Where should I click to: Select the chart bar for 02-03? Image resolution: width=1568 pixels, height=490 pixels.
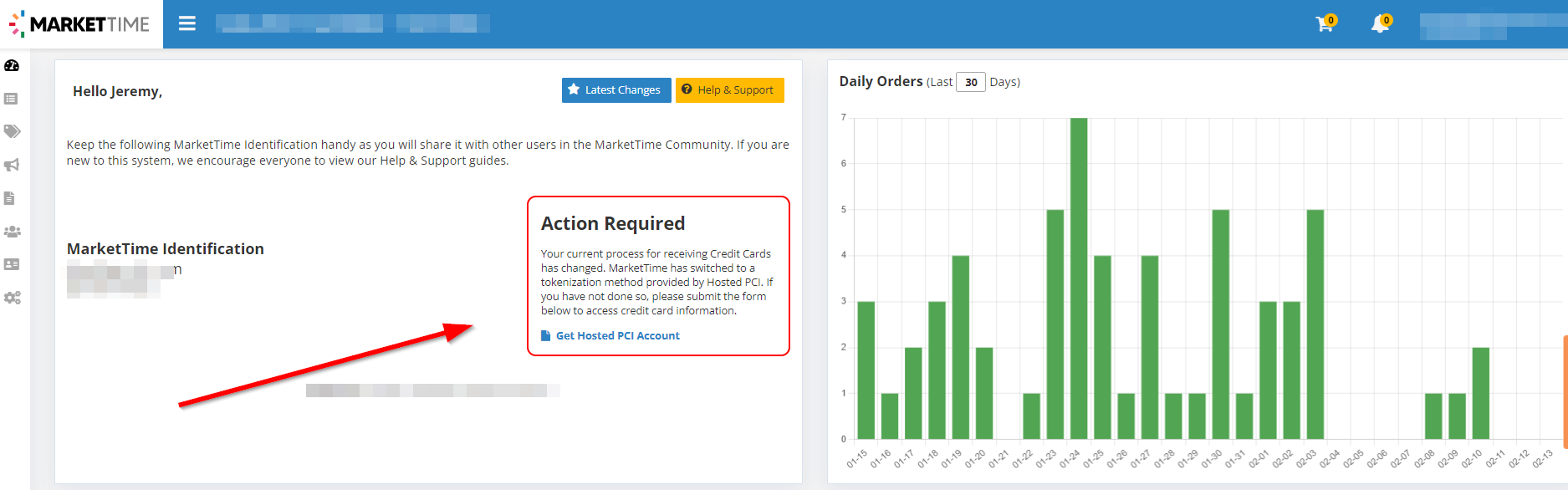[1315, 324]
